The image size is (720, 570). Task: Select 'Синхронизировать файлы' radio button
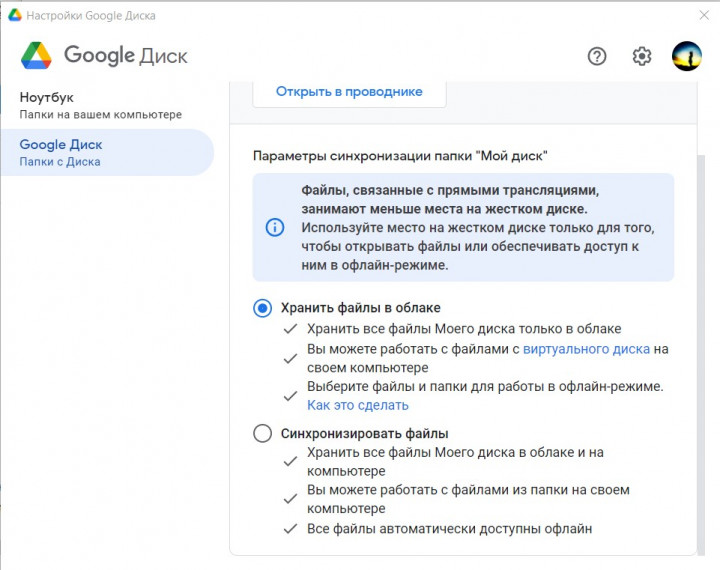(263, 434)
